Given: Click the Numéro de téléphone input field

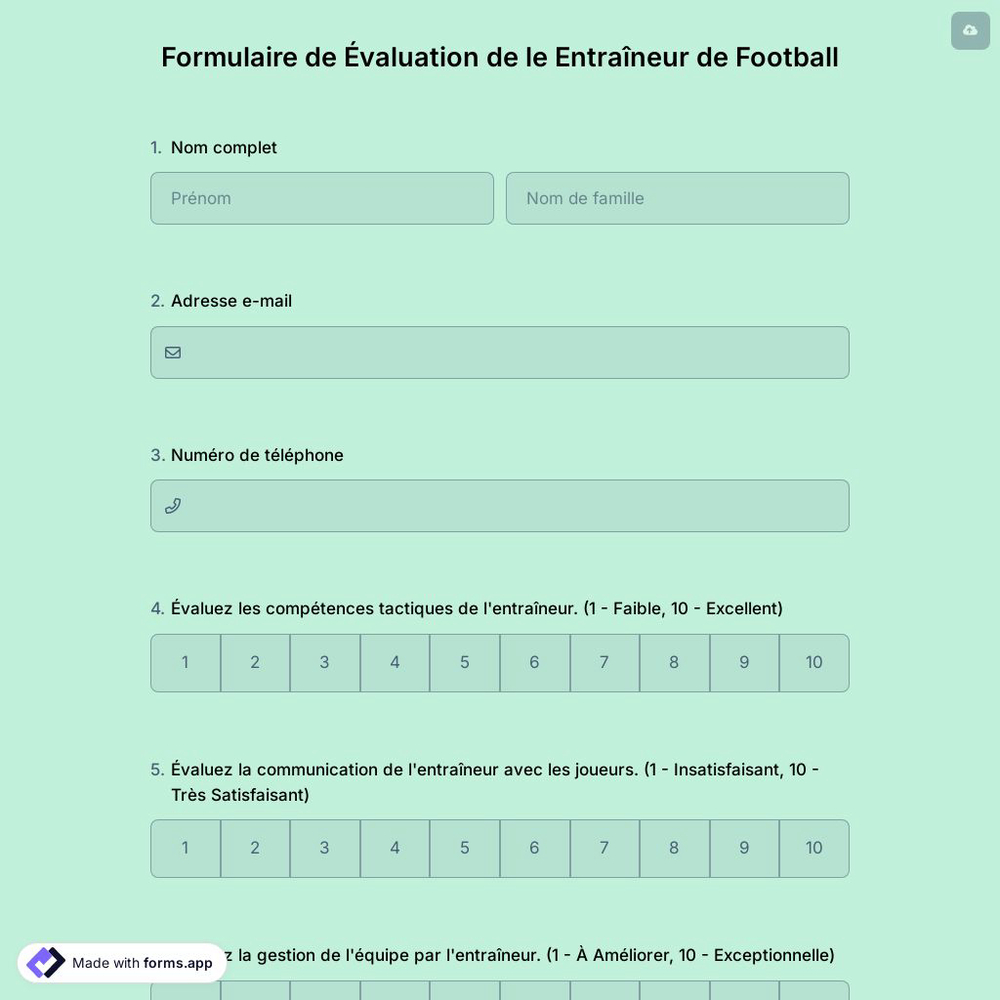Looking at the screenshot, I should pos(500,505).
